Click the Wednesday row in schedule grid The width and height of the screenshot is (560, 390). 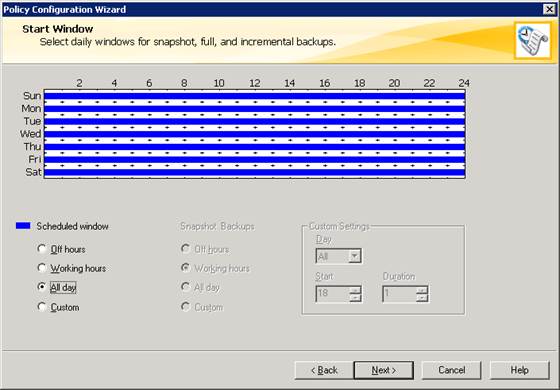point(255,134)
